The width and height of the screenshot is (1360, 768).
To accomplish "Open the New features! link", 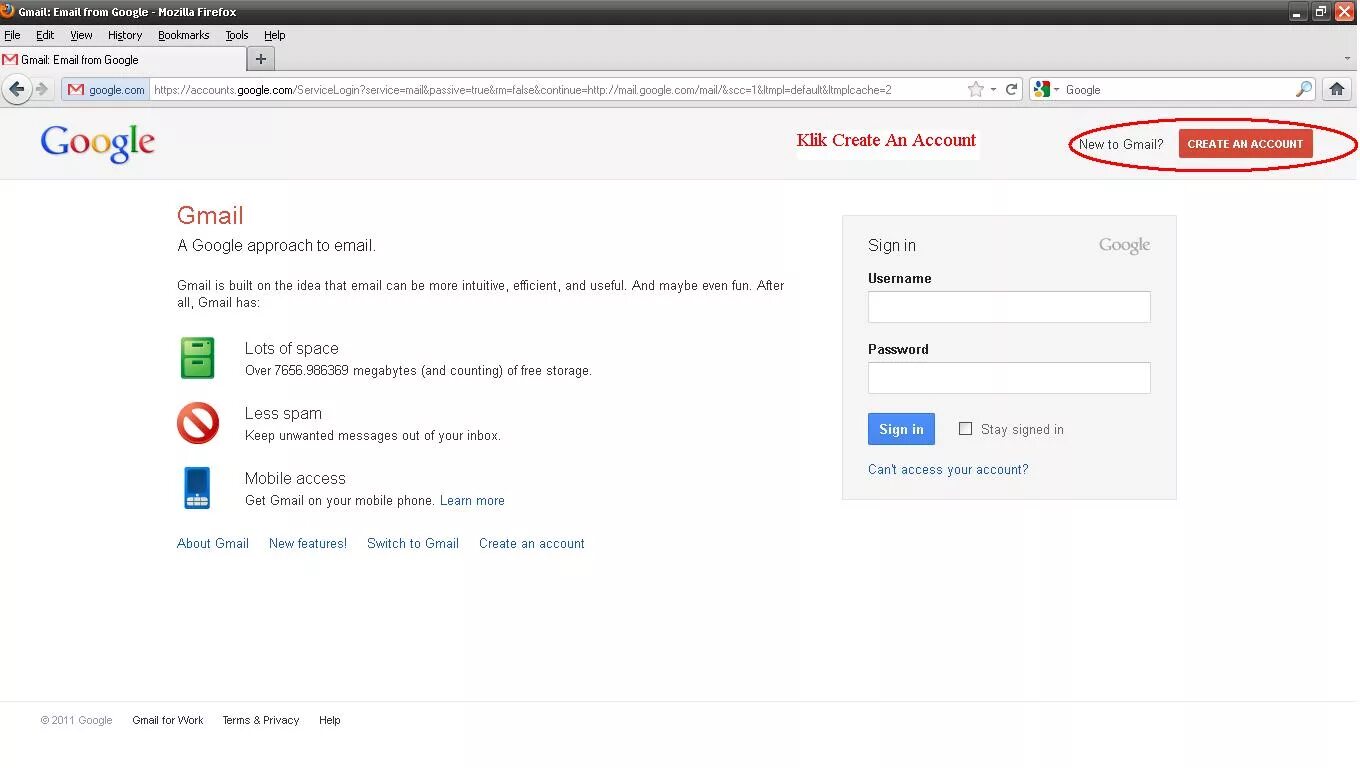I will point(308,543).
